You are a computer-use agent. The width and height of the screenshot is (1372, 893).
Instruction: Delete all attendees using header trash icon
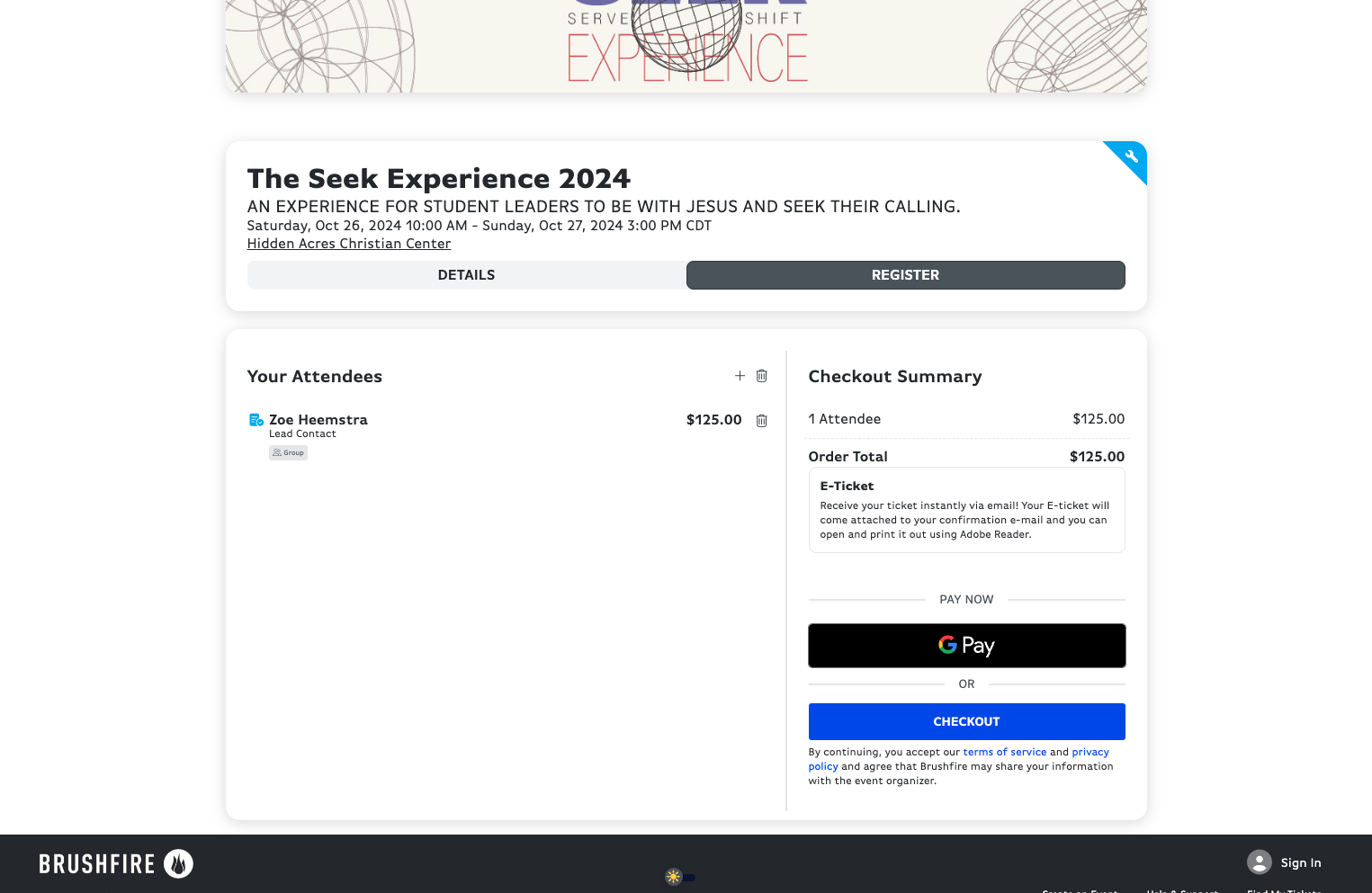(x=761, y=376)
